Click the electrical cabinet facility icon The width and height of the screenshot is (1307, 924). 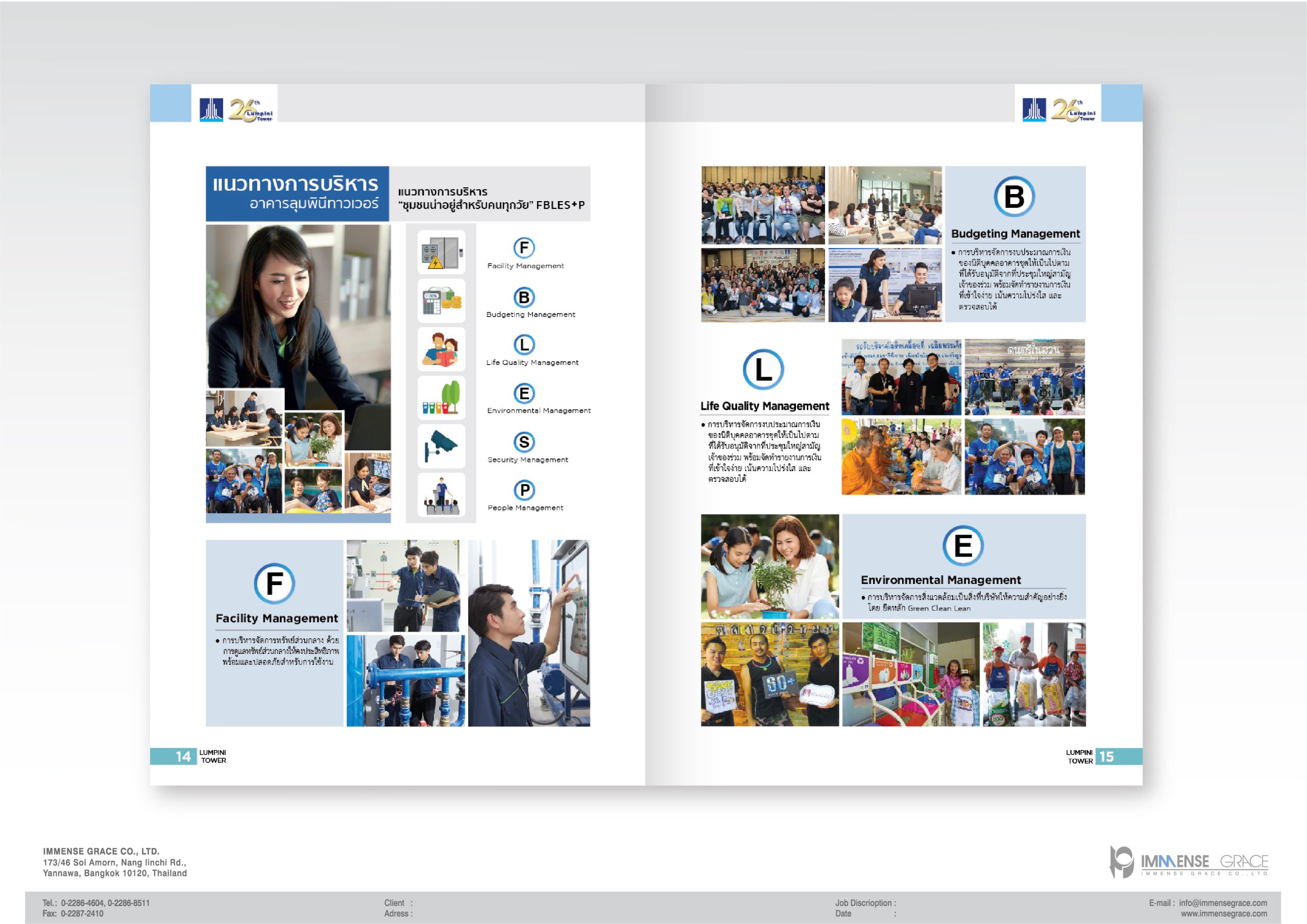pyautogui.click(x=441, y=252)
